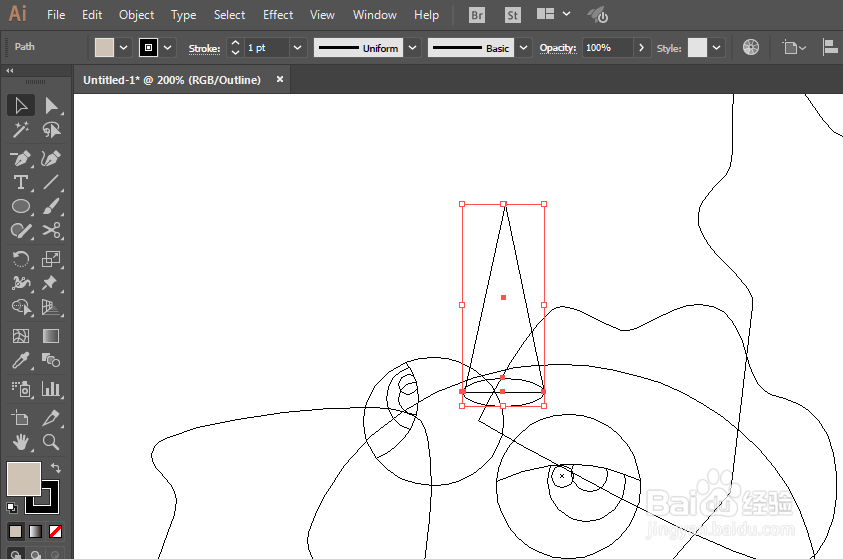Close the Untitled-1 document tab
Image resolution: width=843 pixels, height=559 pixels.
[x=280, y=79]
